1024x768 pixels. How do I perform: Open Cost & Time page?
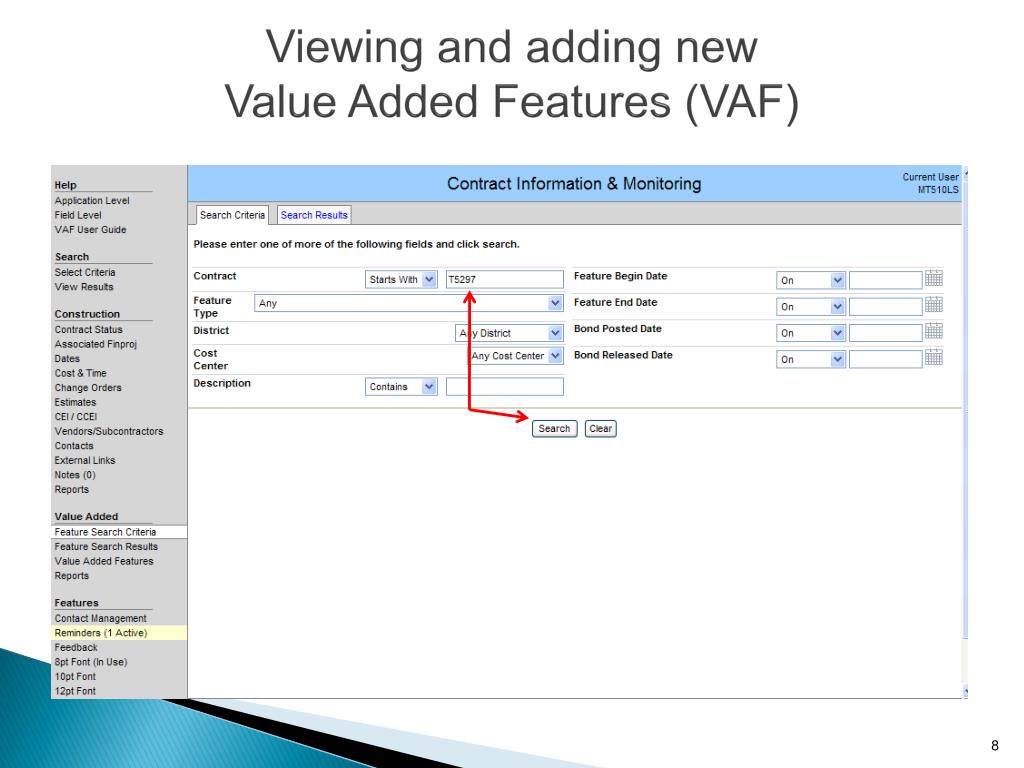80,373
